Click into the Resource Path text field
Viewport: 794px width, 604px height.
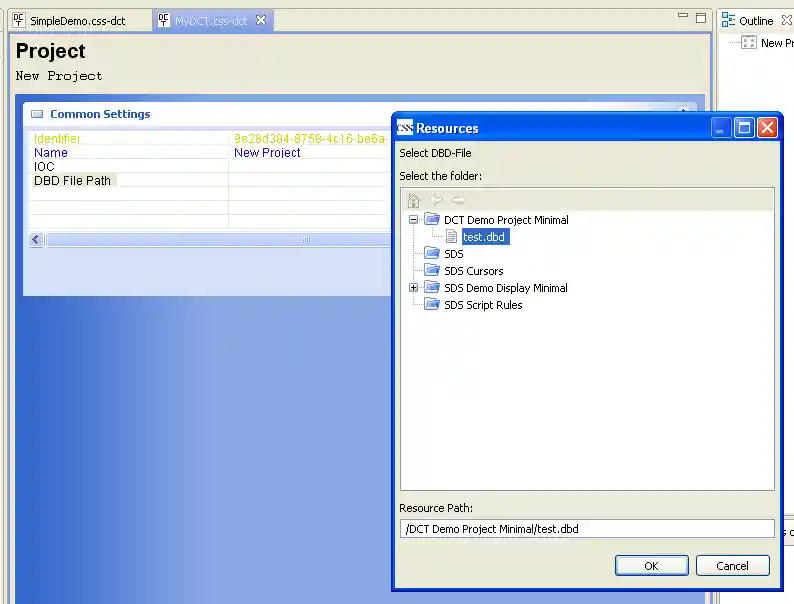(x=587, y=529)
